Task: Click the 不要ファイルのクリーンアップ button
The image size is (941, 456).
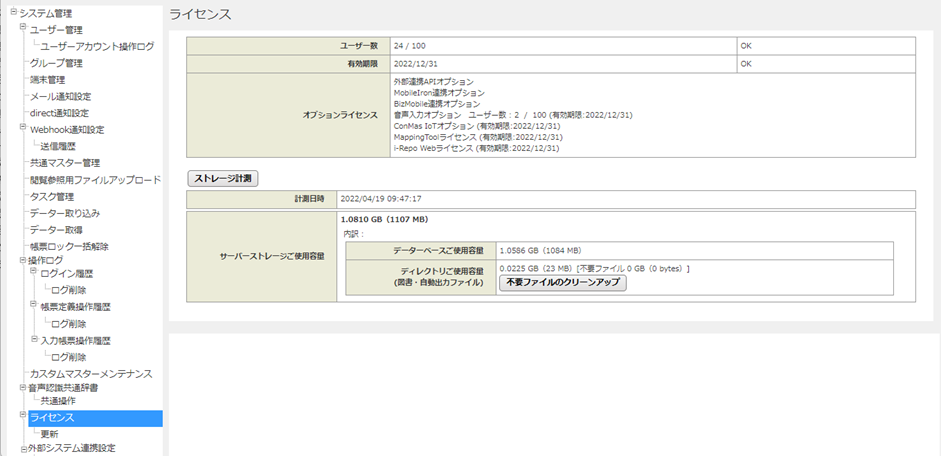Action: (562, 283)
